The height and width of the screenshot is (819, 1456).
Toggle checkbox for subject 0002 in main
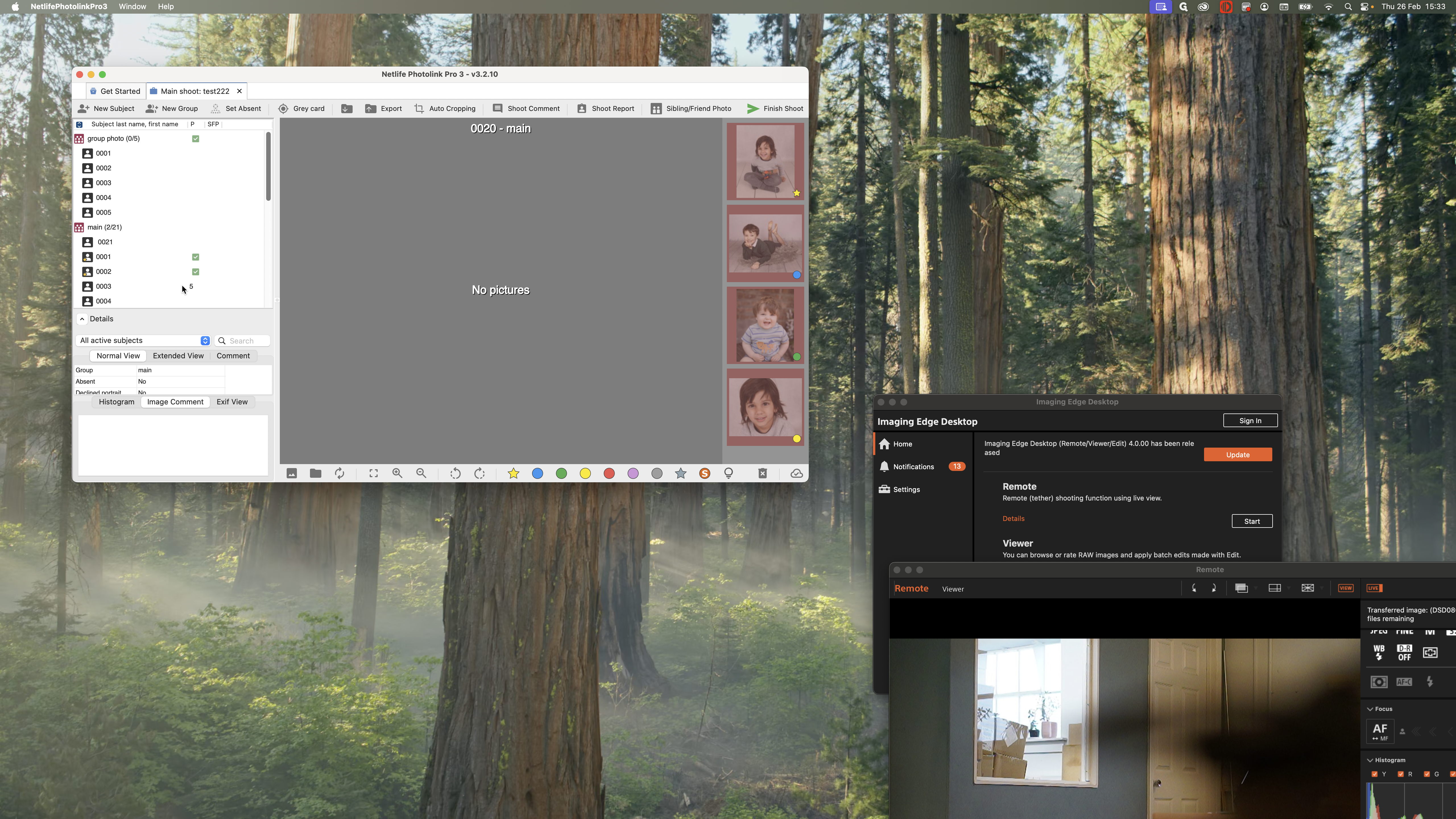click(x=196, y=272)
